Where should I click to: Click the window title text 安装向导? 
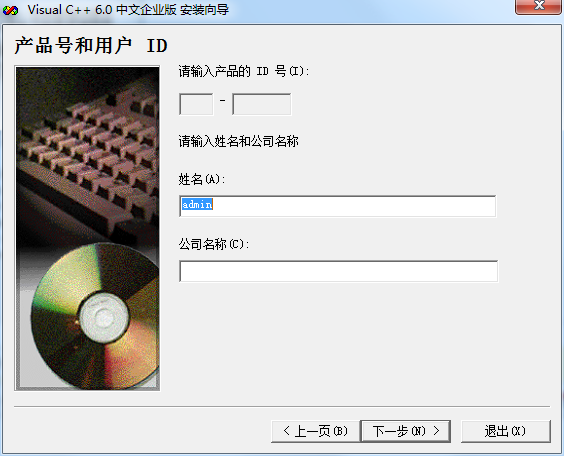(x=204, y=10)
